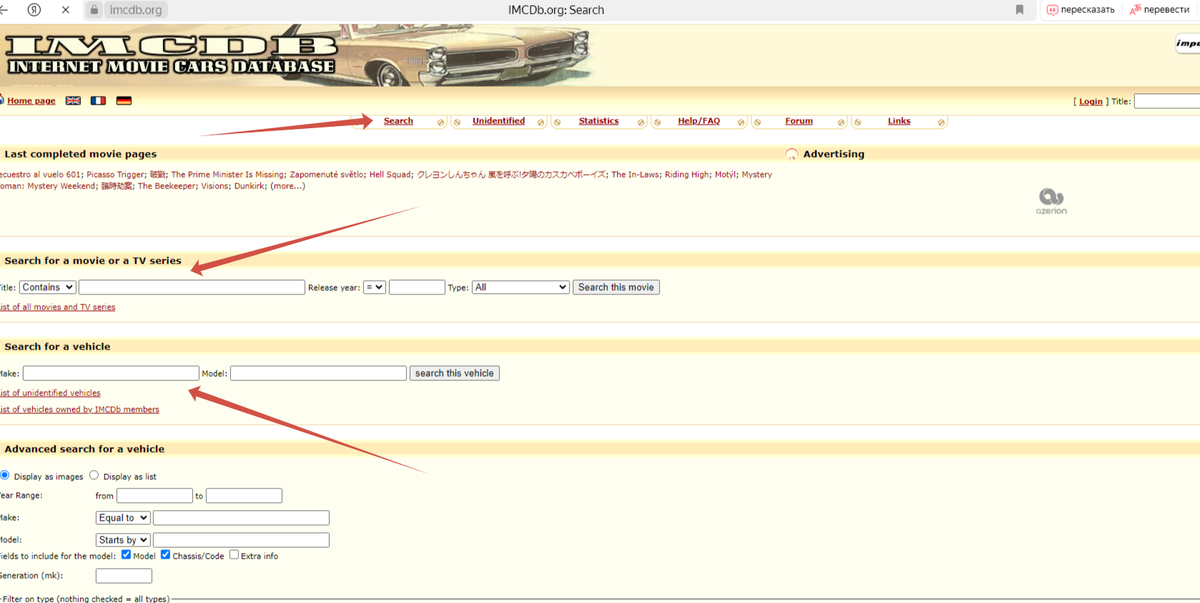Click the vehicle Make input field
This screenshot has width=1200, height=603.
point(111,373)
